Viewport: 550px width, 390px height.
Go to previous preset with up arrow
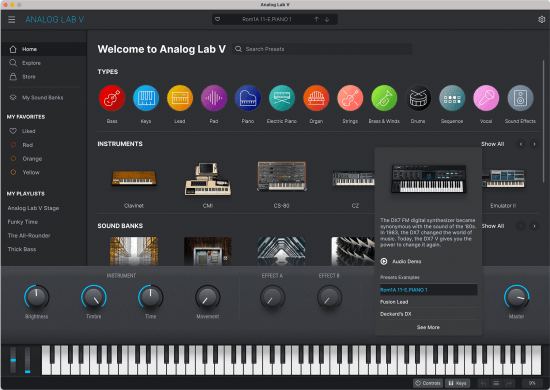(316, 19)
